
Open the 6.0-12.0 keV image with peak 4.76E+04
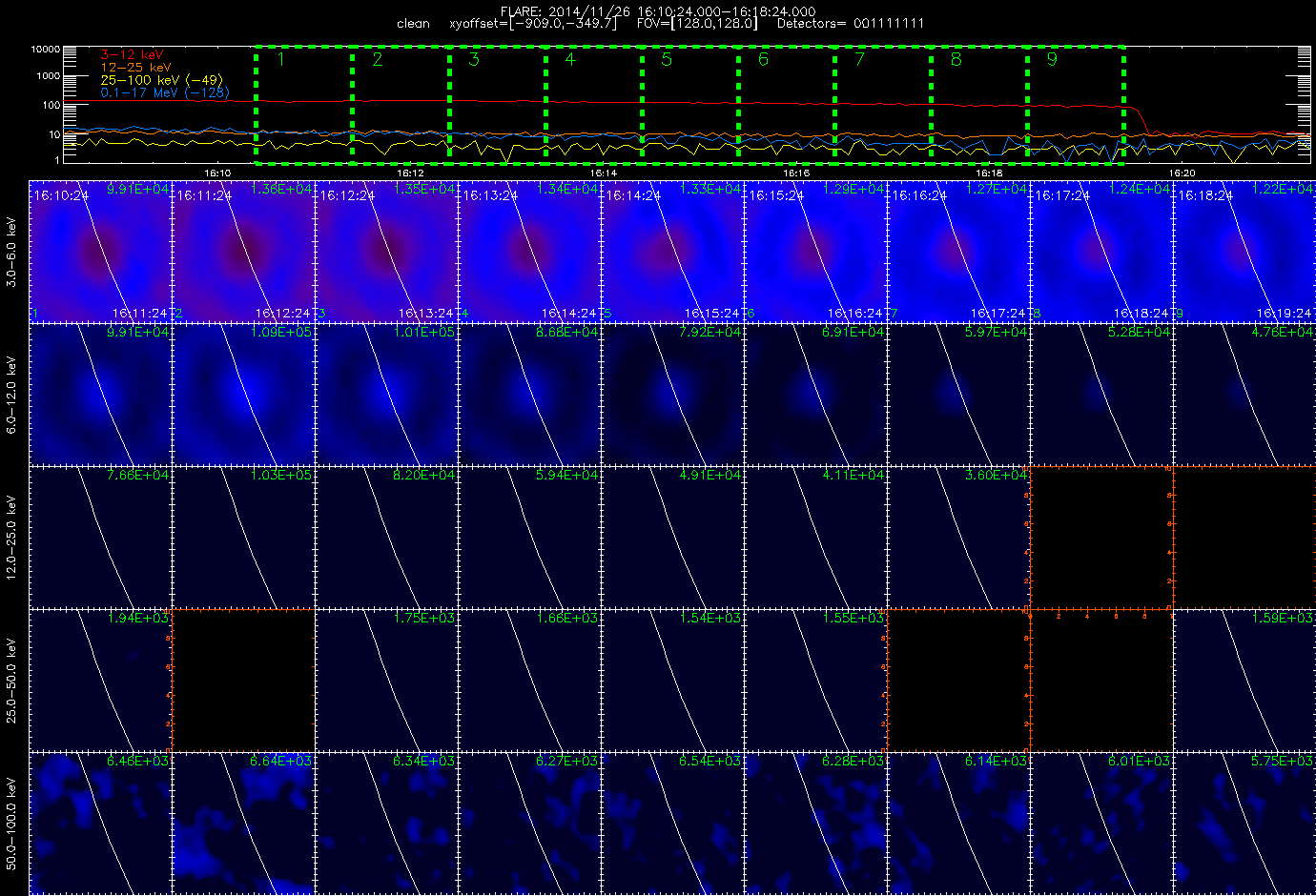[1244, 395]
